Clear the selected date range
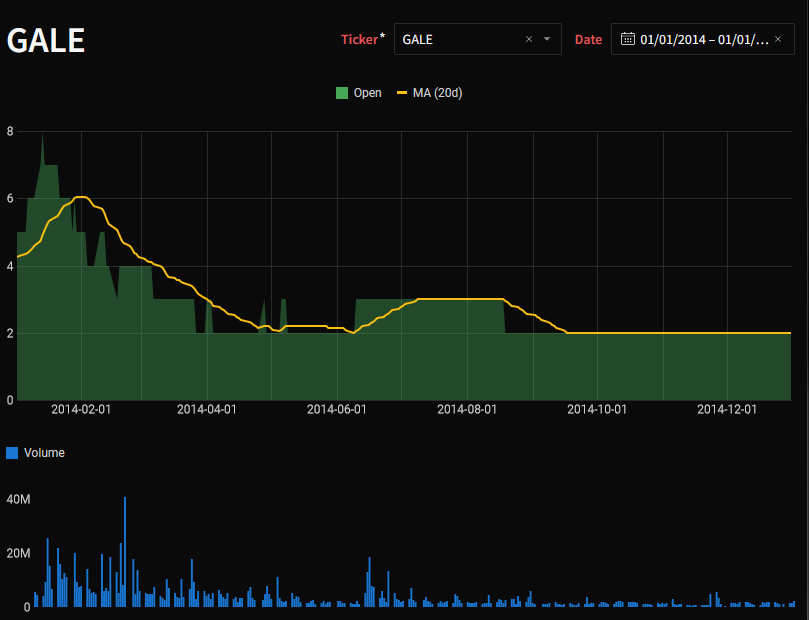Screen dimensions: 809x620 [x=778, y=40]
